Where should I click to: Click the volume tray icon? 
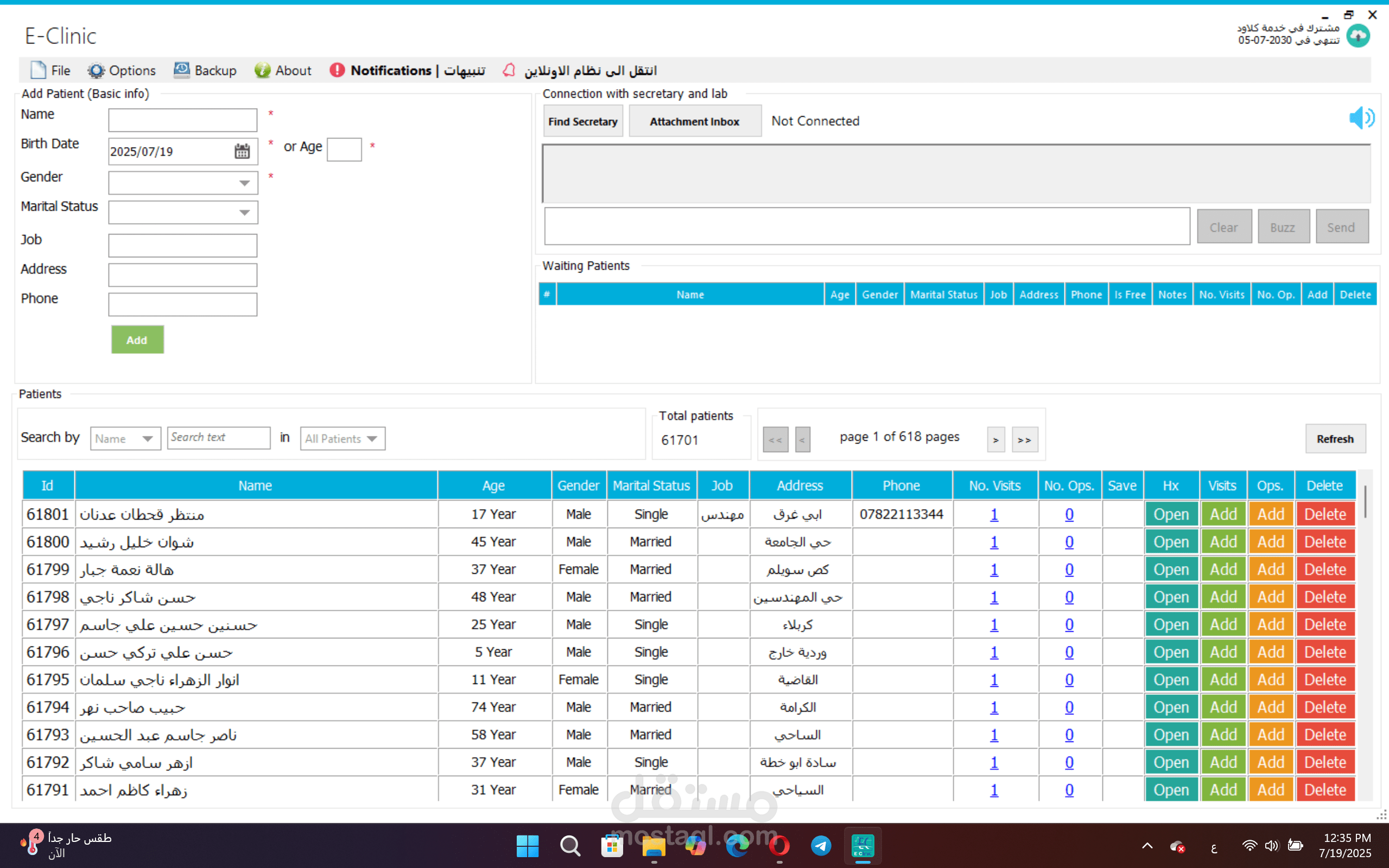click(x=1272, y=846)
